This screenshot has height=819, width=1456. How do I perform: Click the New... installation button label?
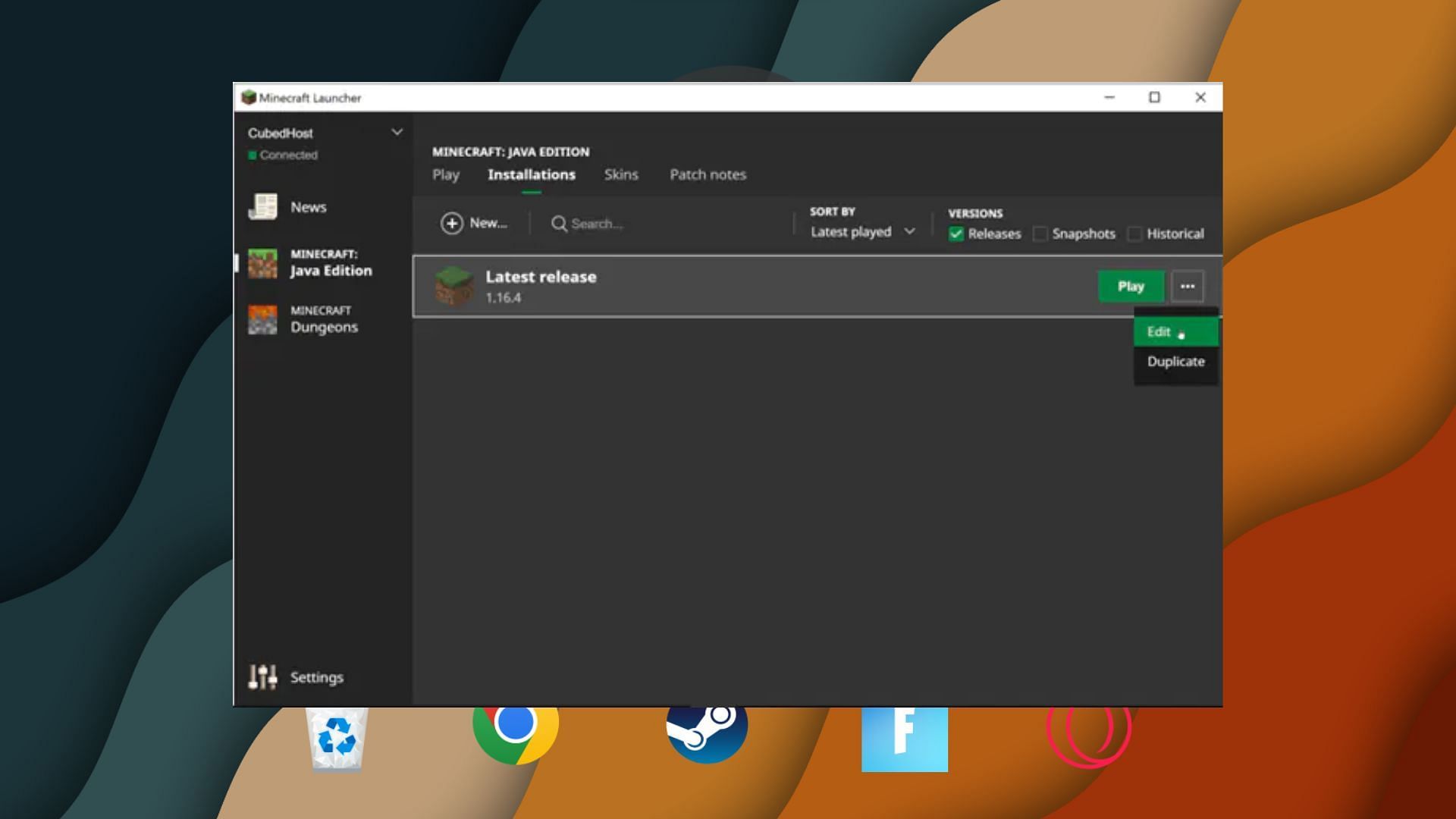488,223
